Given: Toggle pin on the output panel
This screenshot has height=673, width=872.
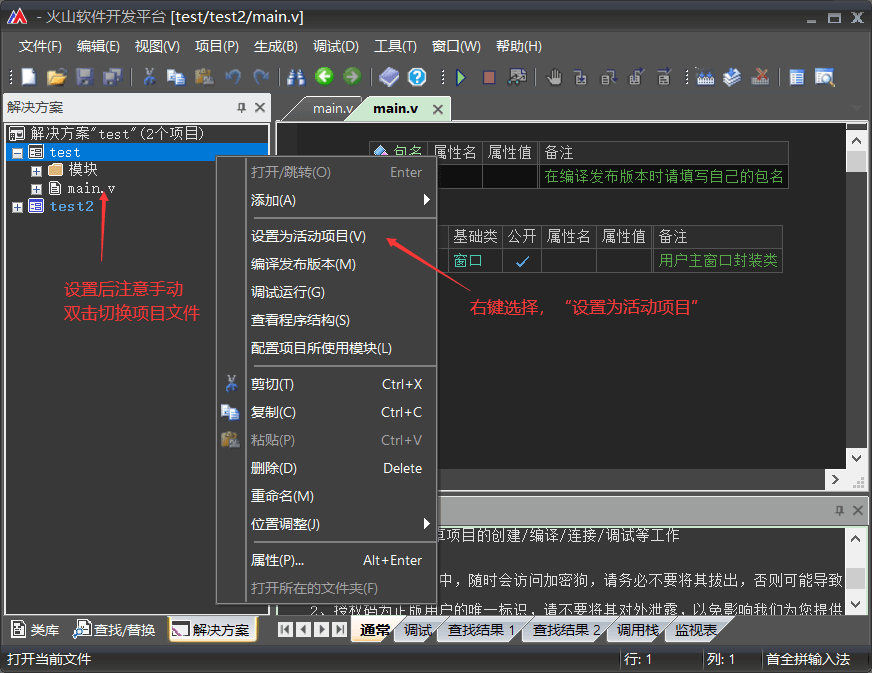Looking at the screenshot, I should pyautogui.click(x=840, y=510).
